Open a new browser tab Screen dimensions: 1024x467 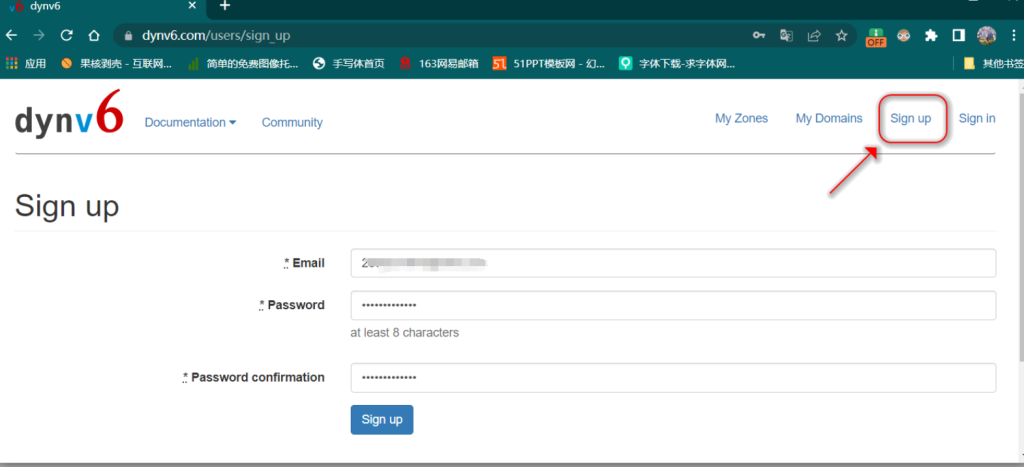(225, 6)
